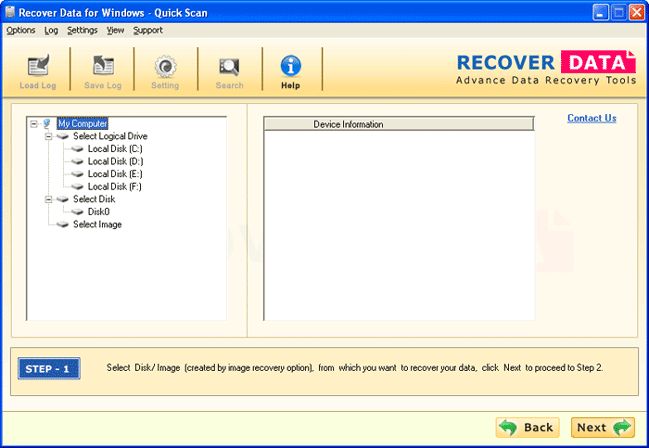Collapse the Select Logical Drive node
Image resolution: width=649 pixels, height=448 pixels.
tap(48, 136)
